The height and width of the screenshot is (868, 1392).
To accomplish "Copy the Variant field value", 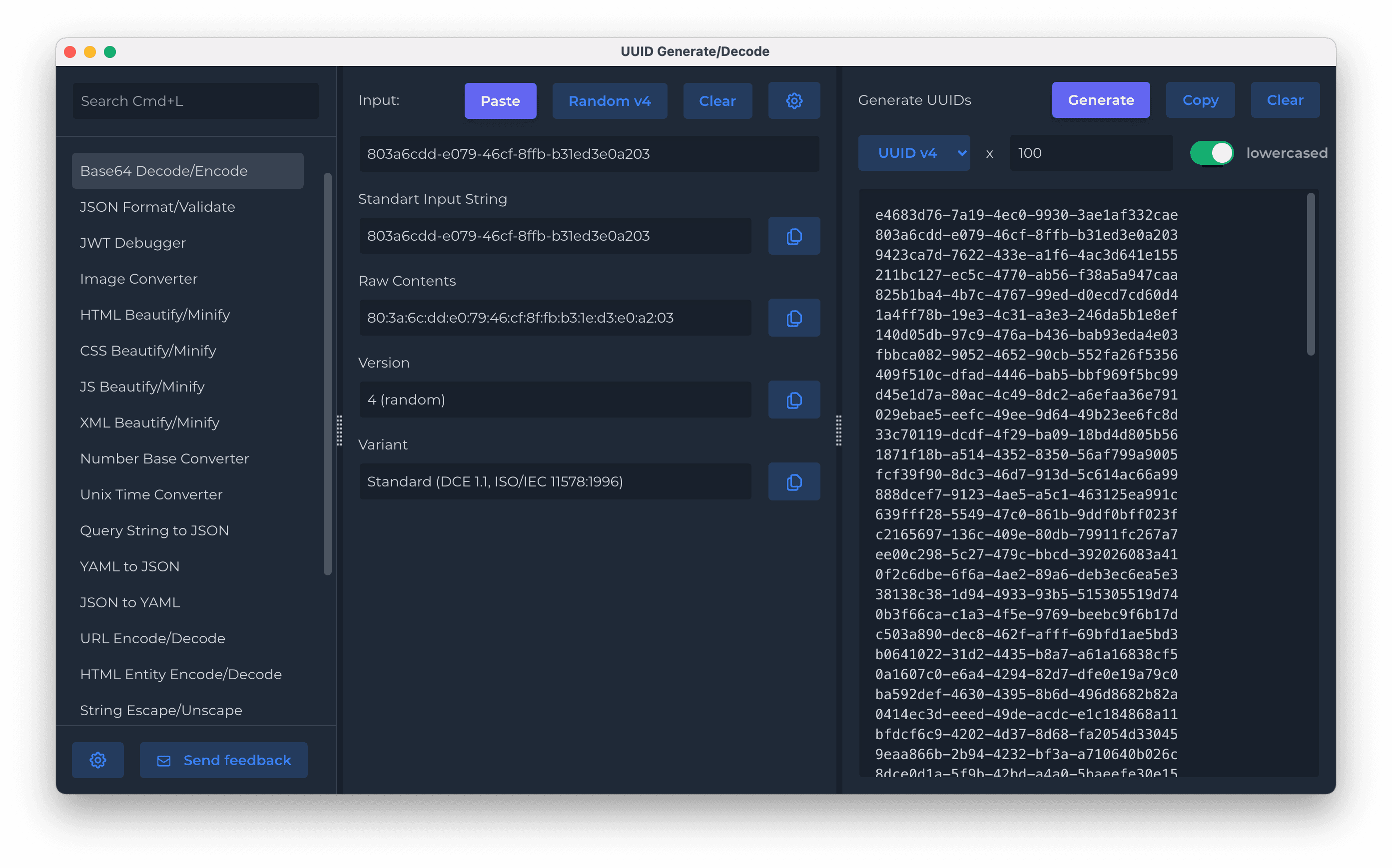I will (793, 481).
